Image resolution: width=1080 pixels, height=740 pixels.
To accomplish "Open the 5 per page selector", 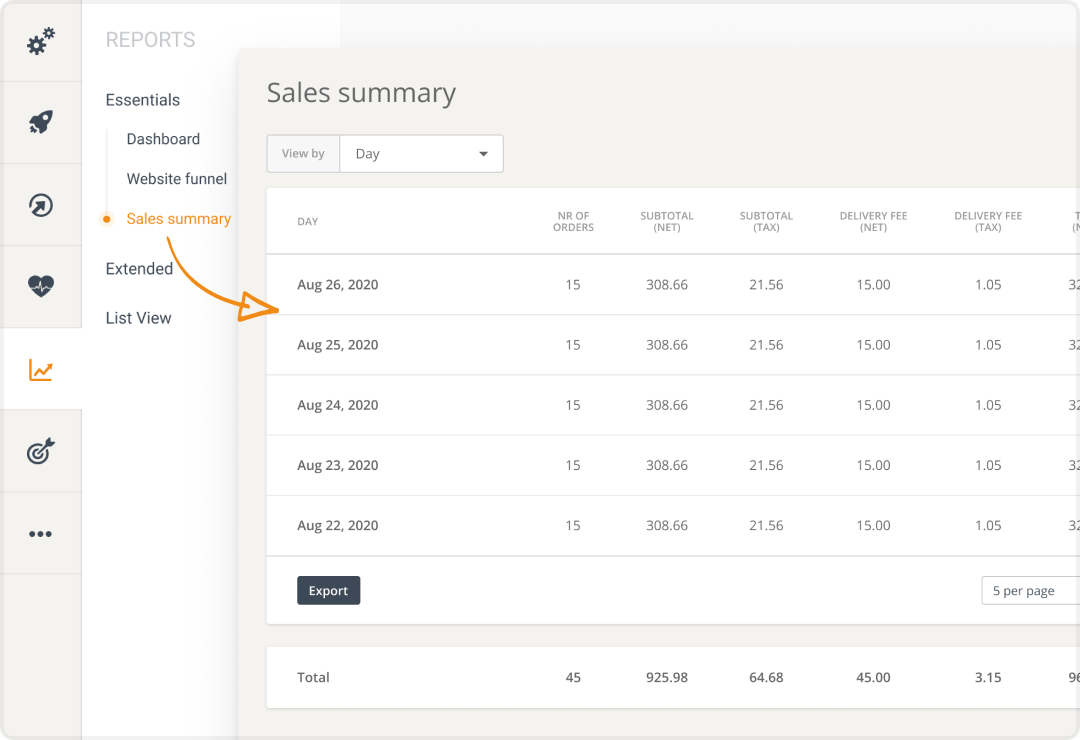I will pos(1028,591).
